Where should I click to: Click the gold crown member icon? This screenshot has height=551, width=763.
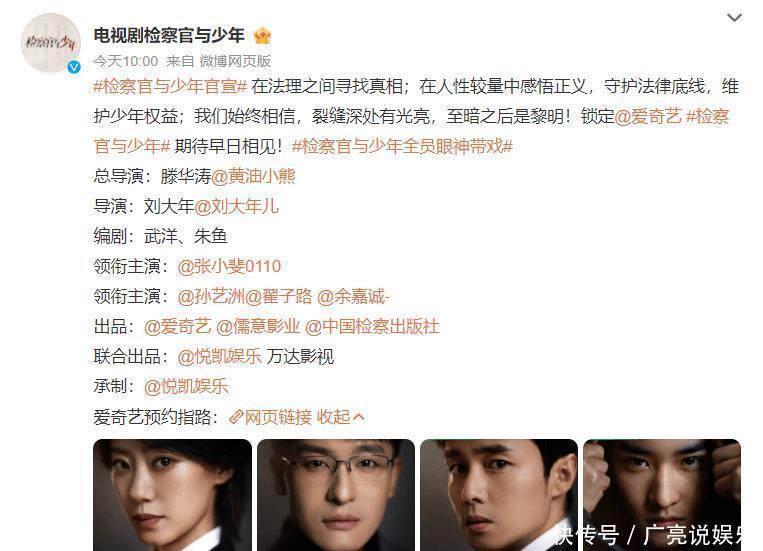[262, 36]
